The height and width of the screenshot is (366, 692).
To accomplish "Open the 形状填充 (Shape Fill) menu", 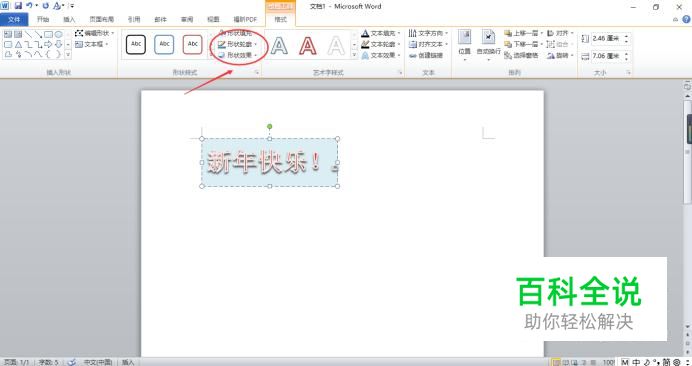I will (x=237, y=34).
